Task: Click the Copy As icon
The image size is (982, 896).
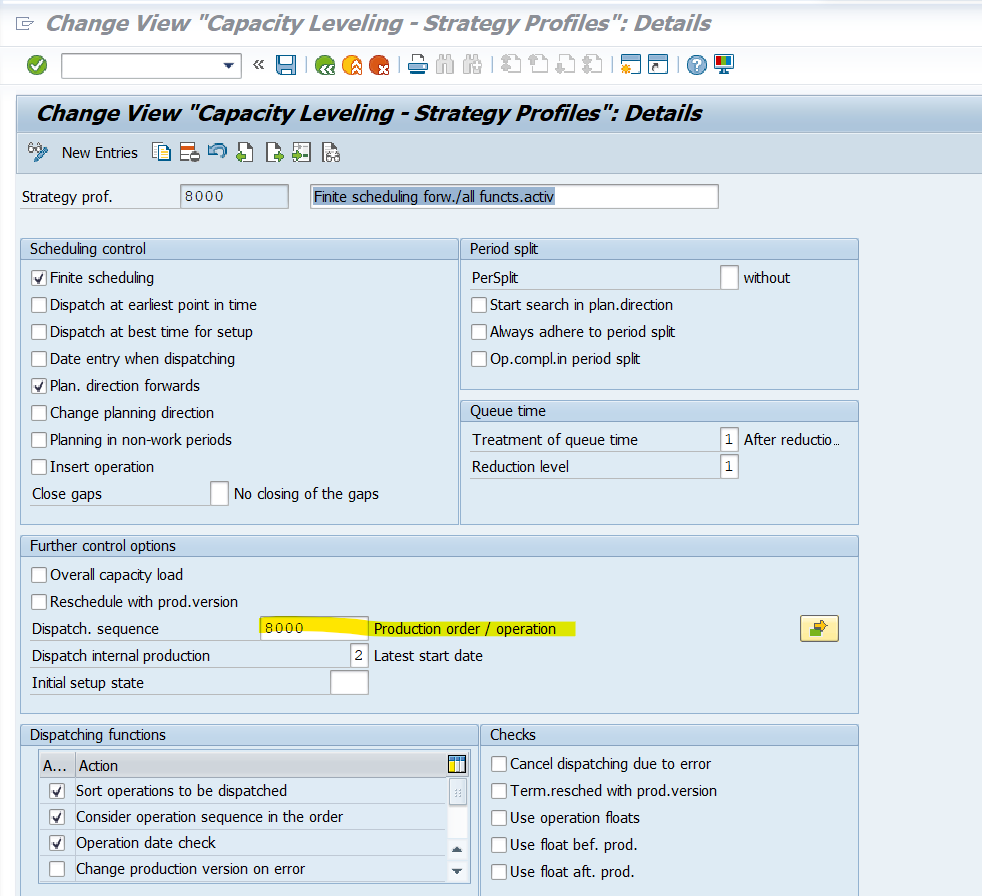Action: click(162, 152)
